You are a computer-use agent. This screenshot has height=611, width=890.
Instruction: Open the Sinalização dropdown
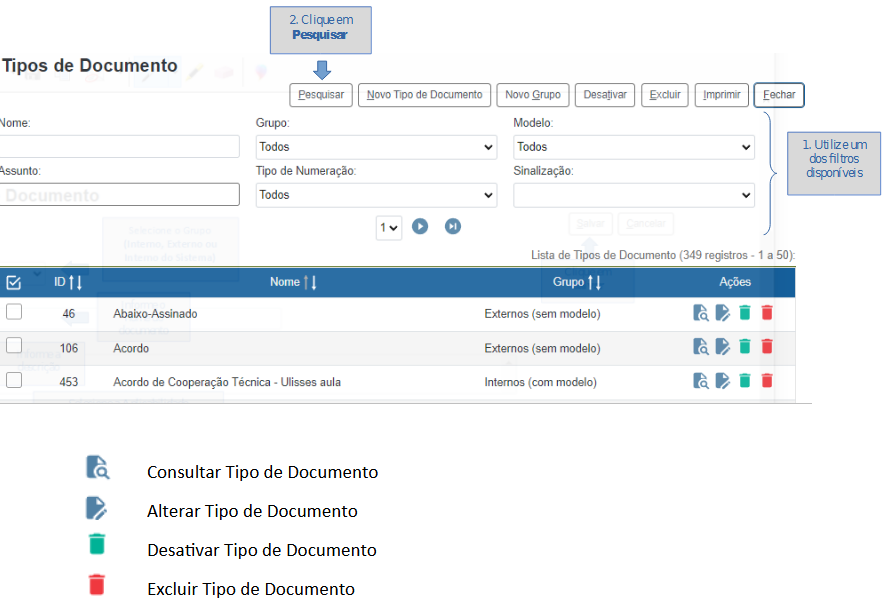[633, 195]
